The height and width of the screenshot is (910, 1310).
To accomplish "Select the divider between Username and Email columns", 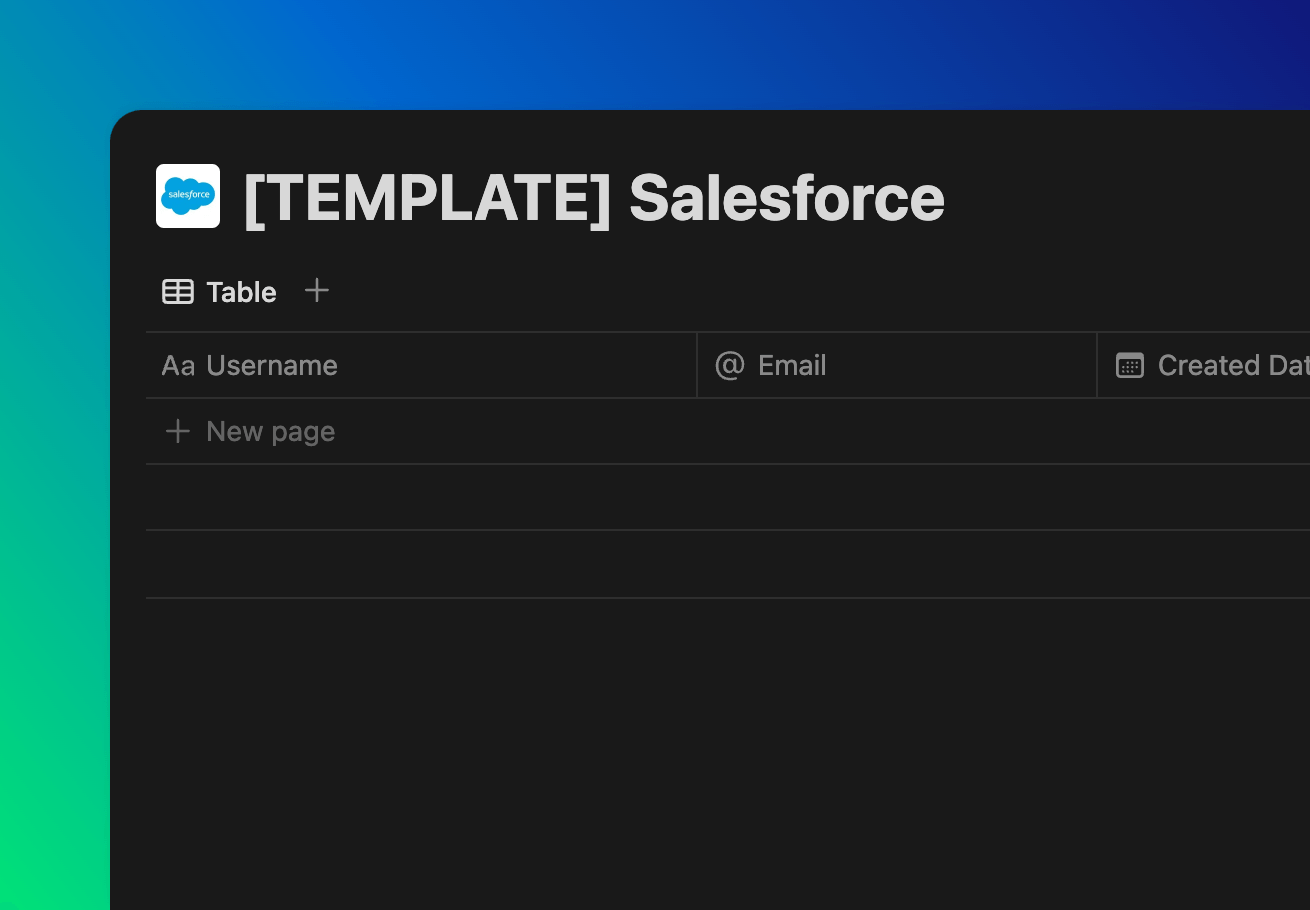I will [x=697, y=365].
